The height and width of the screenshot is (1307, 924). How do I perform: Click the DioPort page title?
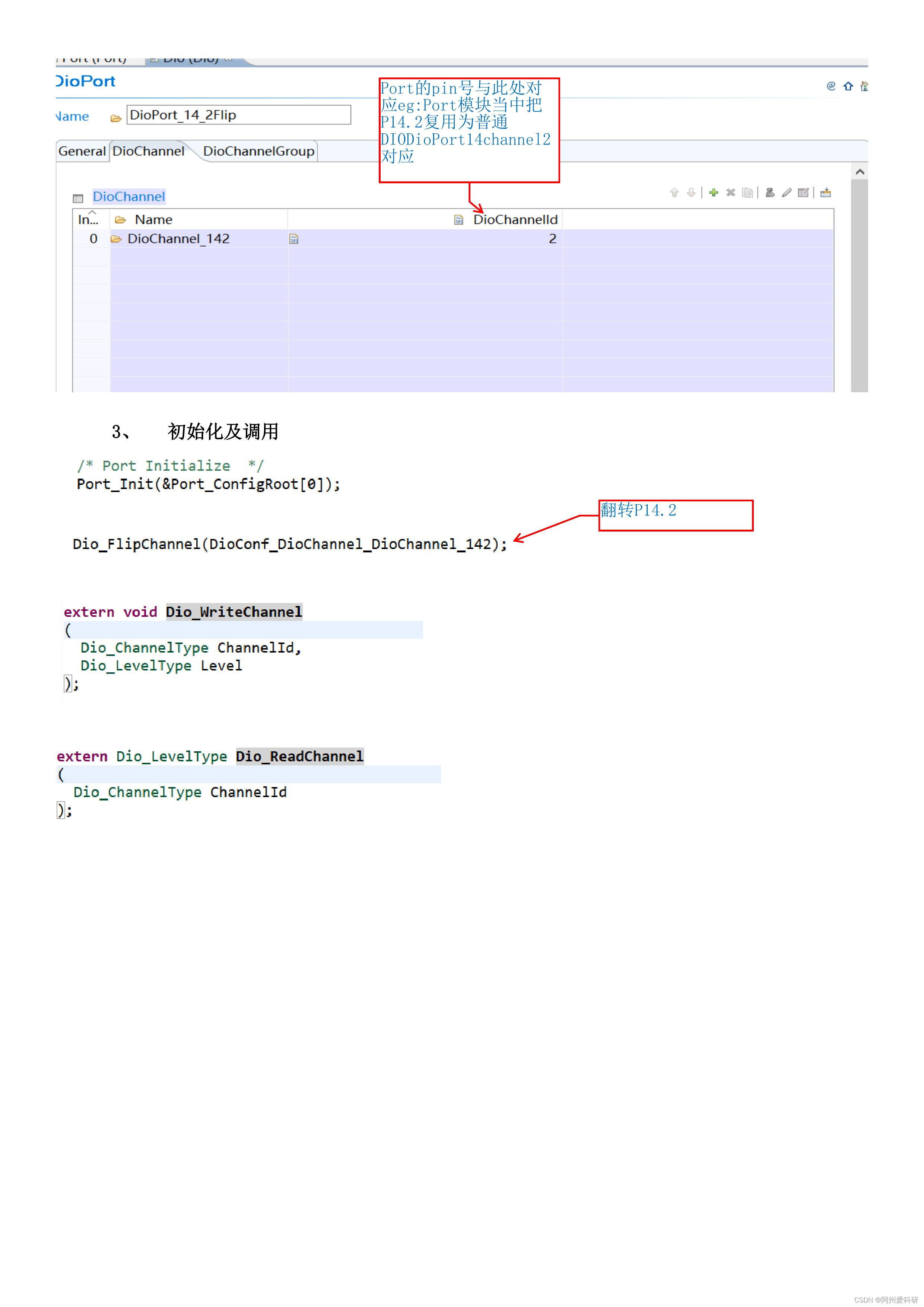click(x=86, y=82)
